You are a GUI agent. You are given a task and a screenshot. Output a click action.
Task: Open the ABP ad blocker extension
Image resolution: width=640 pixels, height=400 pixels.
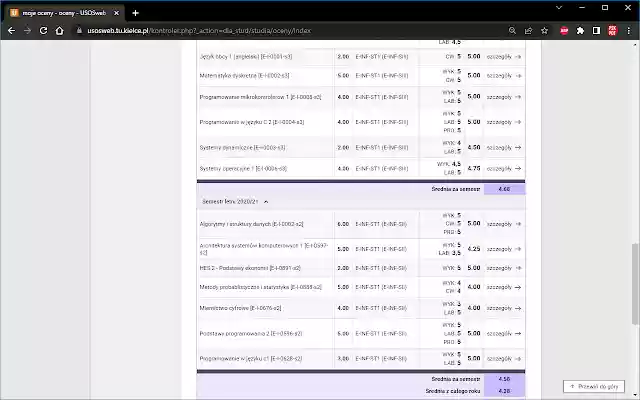[564, 31]
